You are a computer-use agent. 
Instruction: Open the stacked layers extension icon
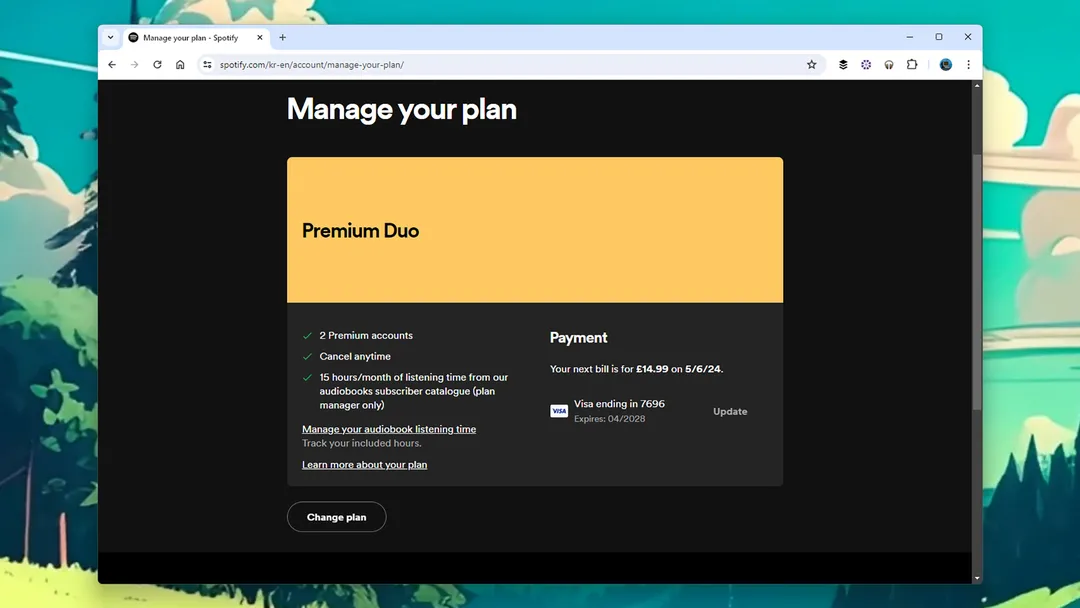point(843,65)
